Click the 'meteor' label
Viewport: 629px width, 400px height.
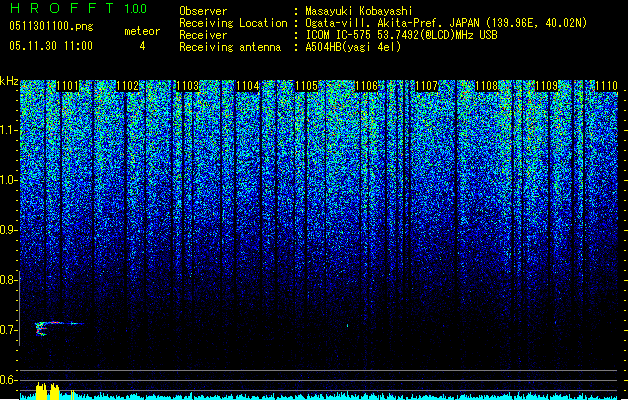tap(142, 31)
